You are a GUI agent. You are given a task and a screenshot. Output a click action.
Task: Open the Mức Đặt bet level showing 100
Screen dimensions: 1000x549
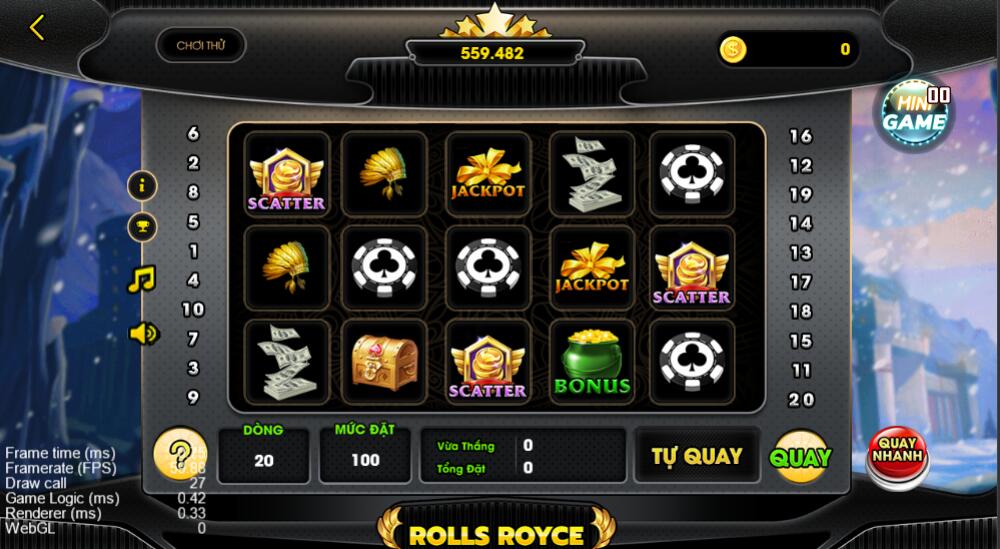coord(365,455)
